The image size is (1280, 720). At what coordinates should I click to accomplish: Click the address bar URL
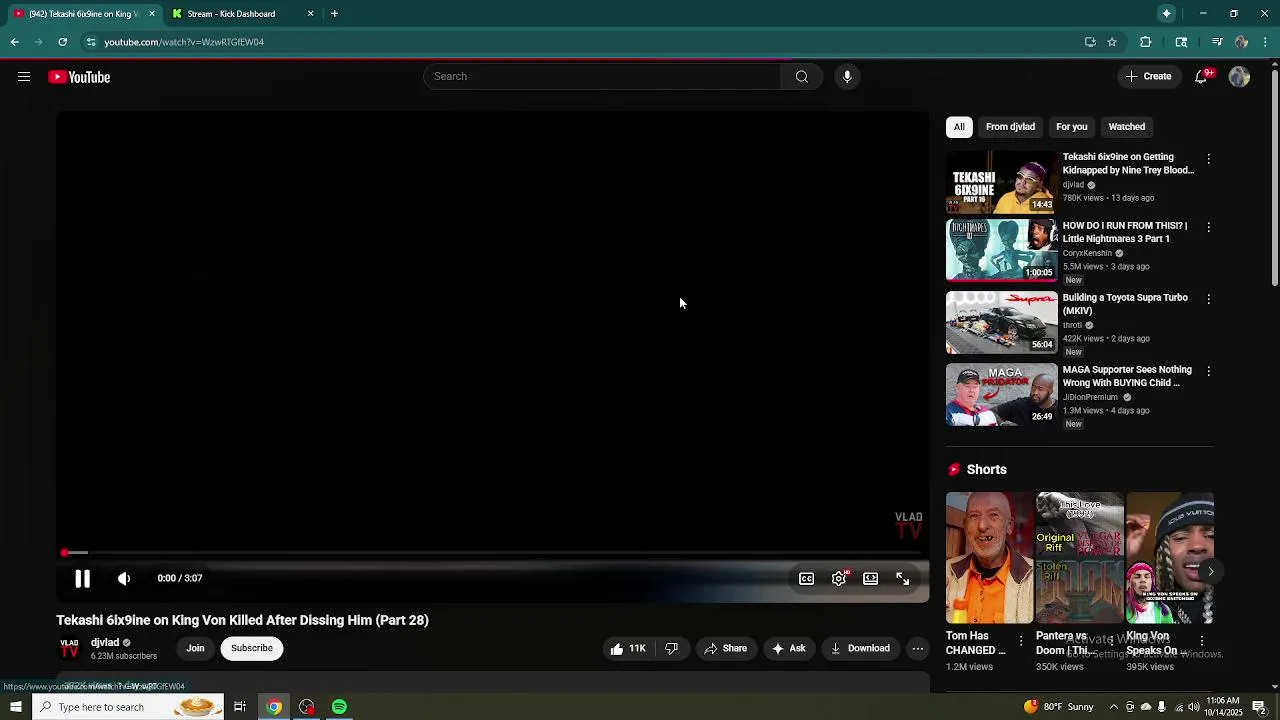(x=184, y=42)
